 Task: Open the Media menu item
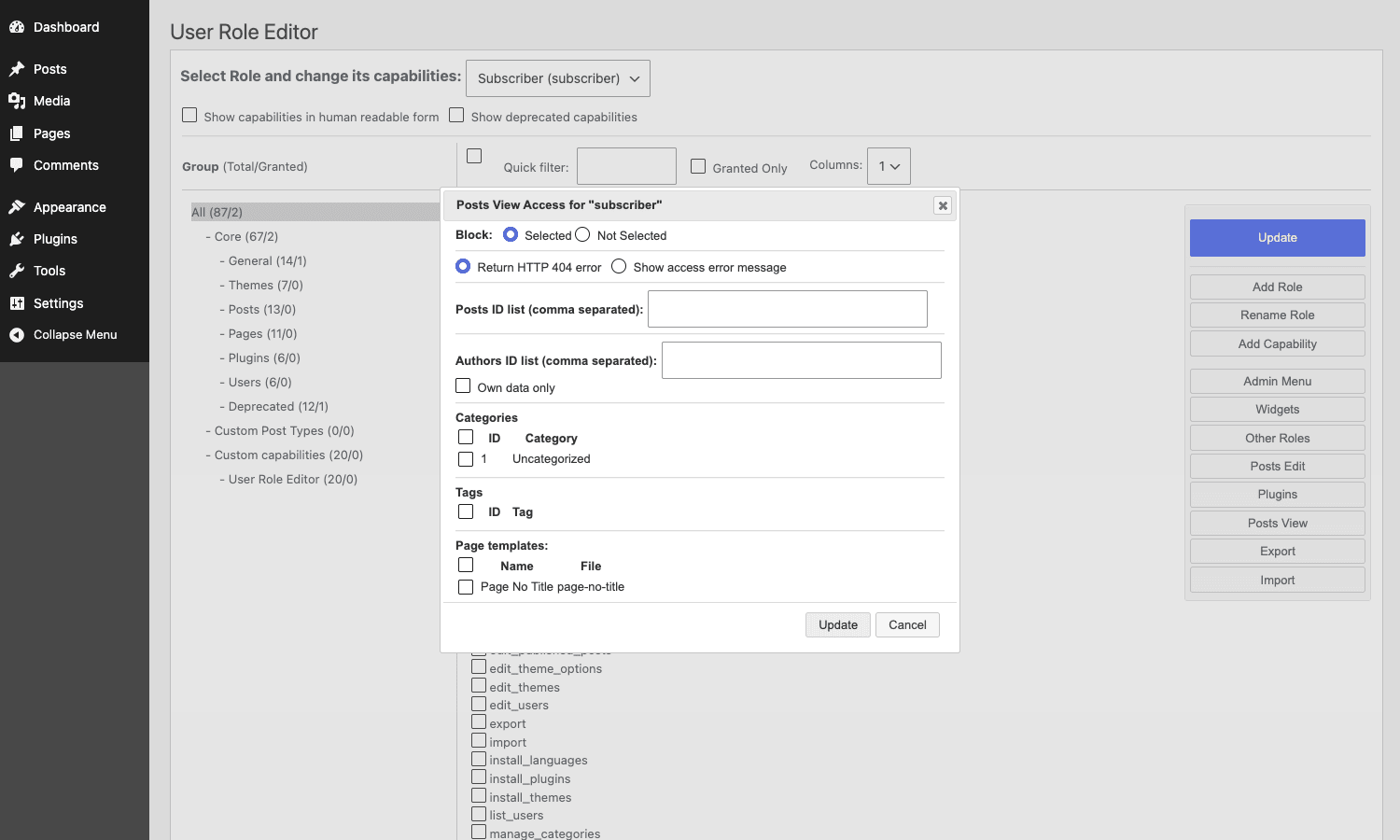(x=75, y=101)
